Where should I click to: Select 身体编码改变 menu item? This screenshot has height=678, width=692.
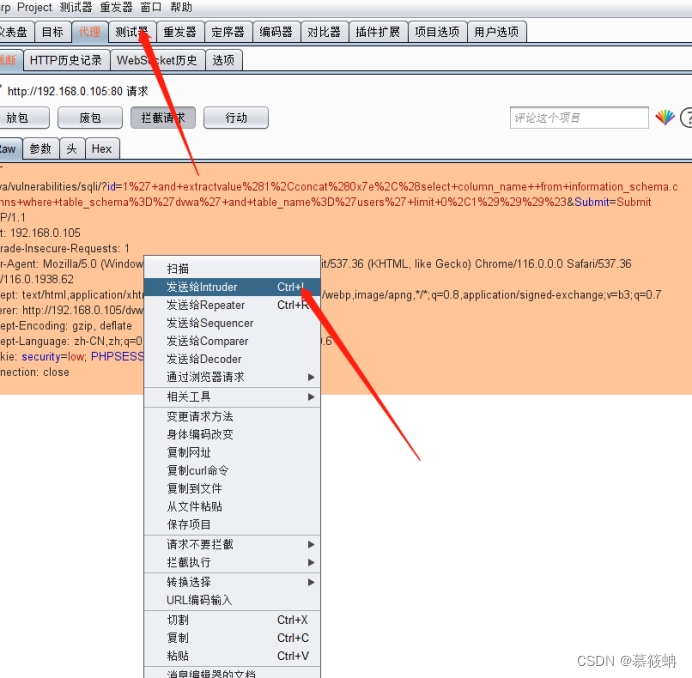tap(232, 434)
